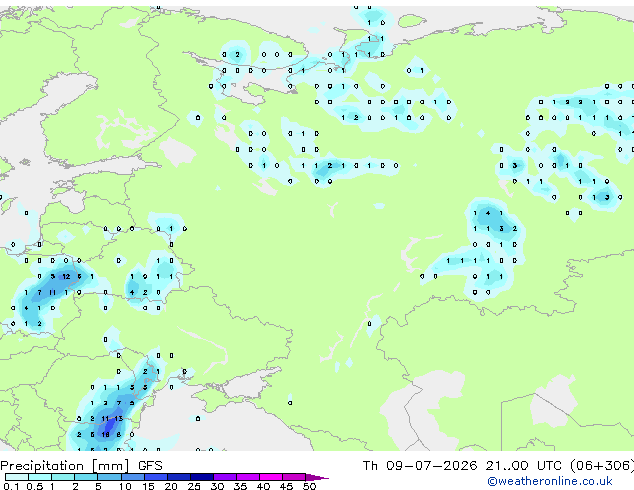Viewport: 634px width, 490px height.
Task: Click the 40–45 mm magenta legend swatch
Action: [271, 477]
